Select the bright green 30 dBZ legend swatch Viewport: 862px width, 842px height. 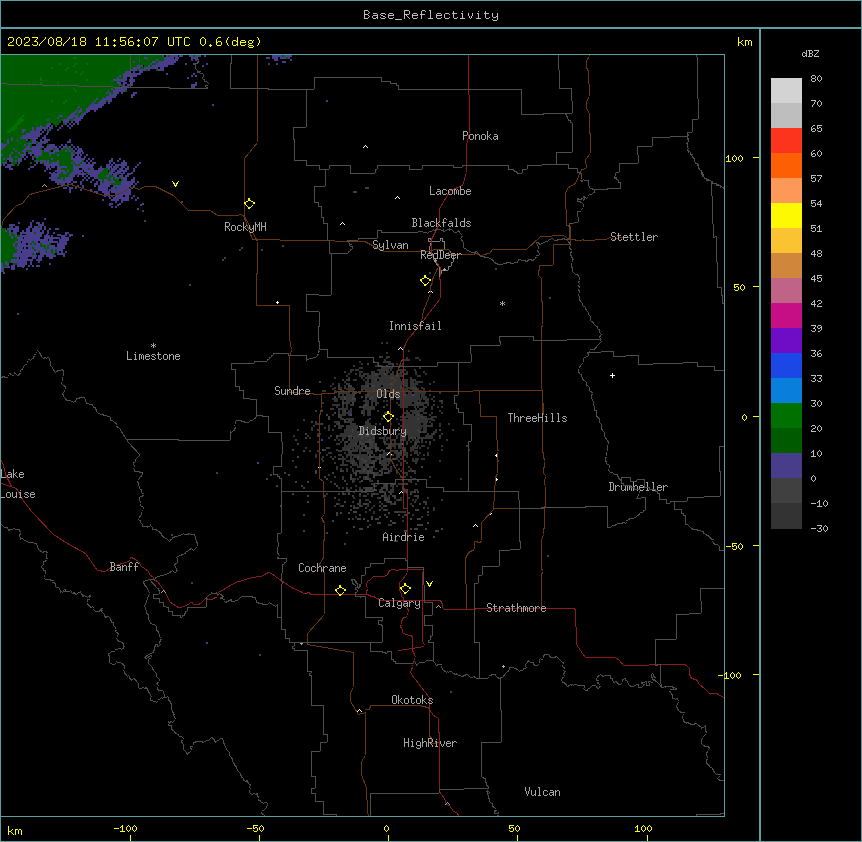(x=786, y=416)
